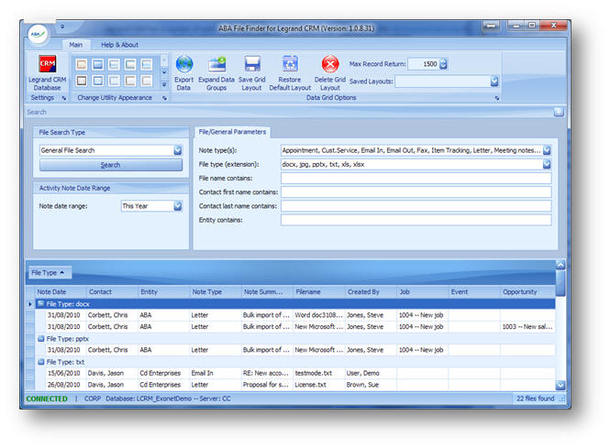Select the fifth skin thumbnail in top gallery row
Viewport: 610px width, 448px height.
pos(147,64)
